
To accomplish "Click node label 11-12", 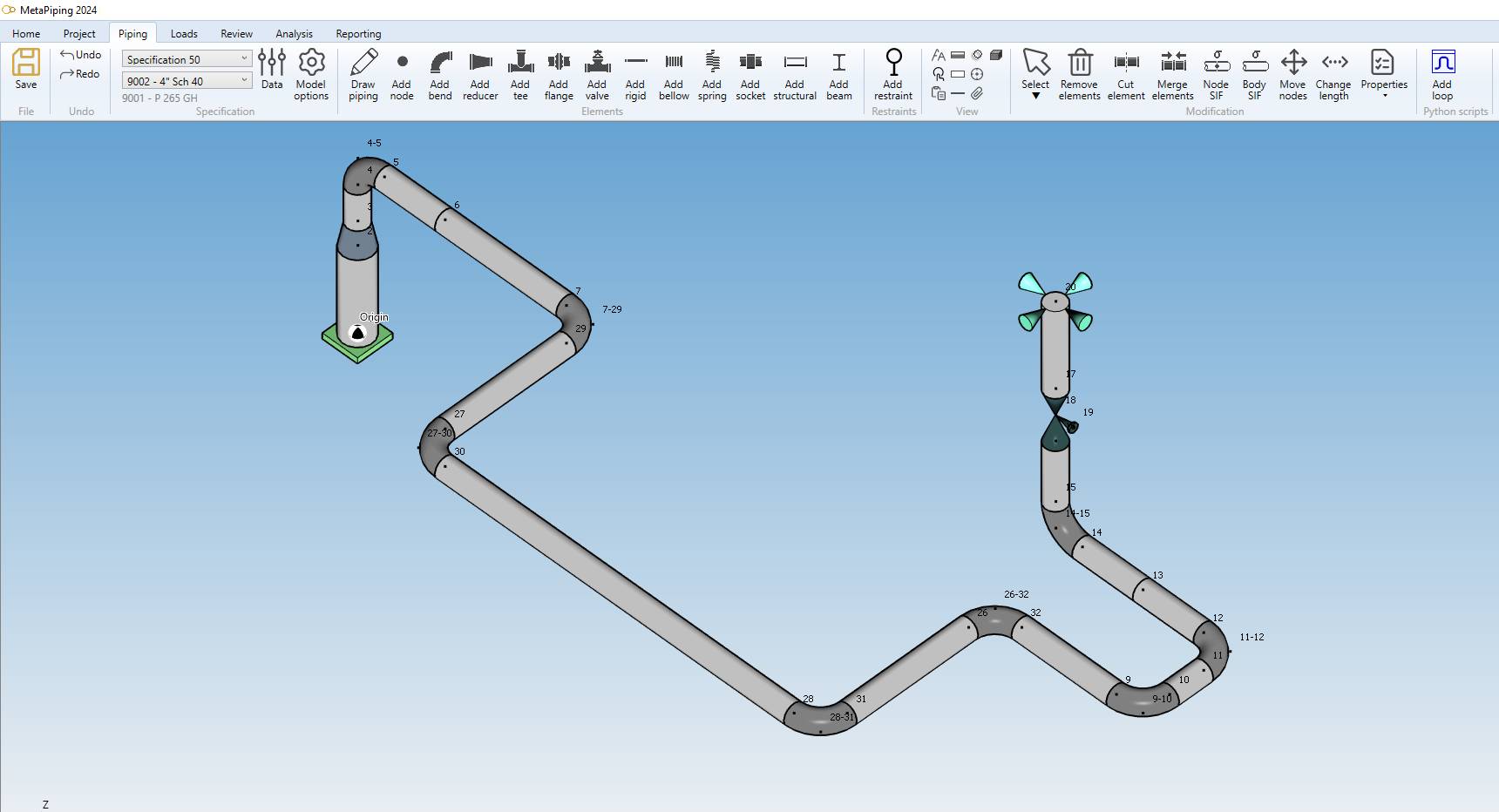I will click(x=1251, y=637).
